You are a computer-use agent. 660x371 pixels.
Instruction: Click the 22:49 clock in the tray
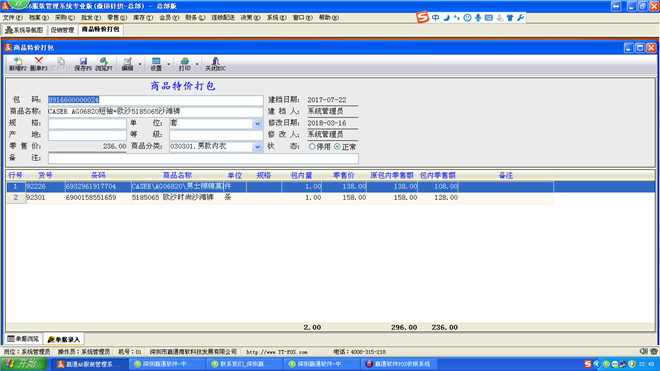click(x=646, y=364)
